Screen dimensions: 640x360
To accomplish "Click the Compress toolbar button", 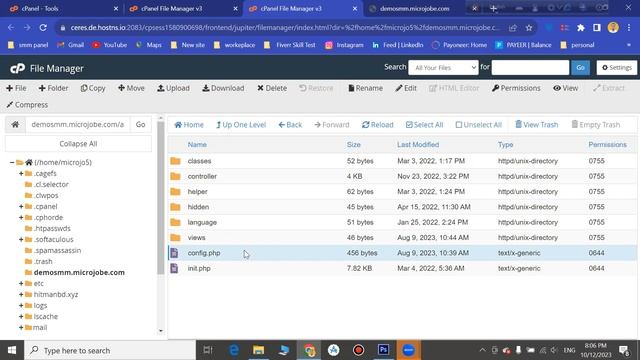I will tap(27, 105).
